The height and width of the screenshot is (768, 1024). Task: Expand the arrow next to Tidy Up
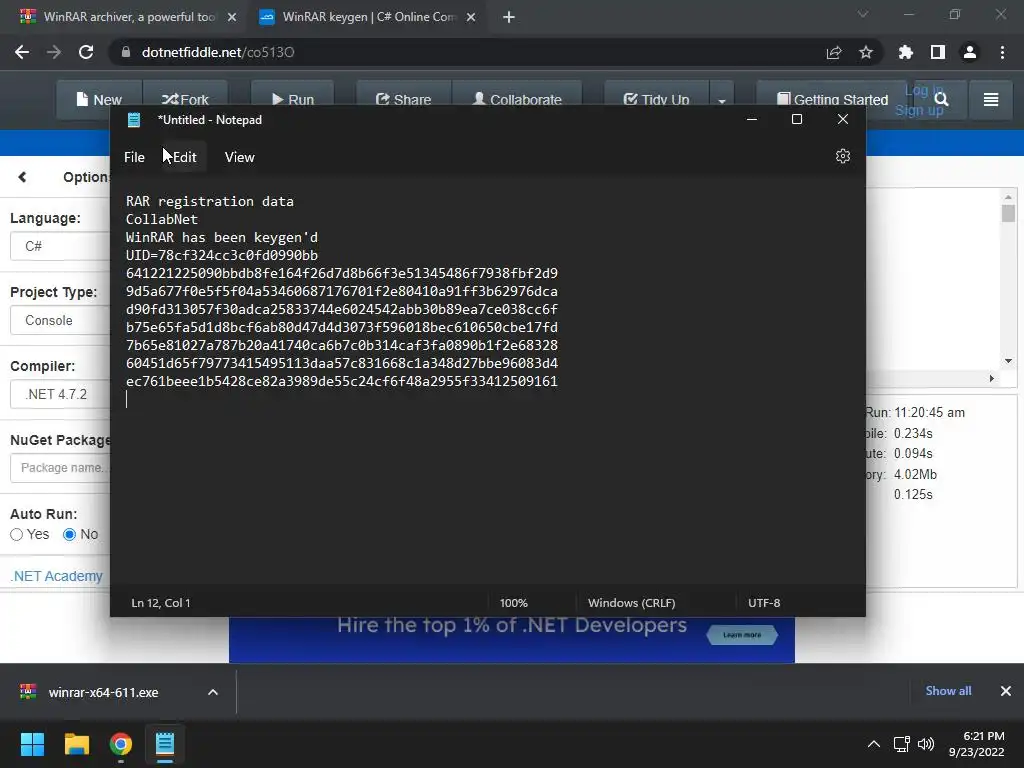point(722,101)
